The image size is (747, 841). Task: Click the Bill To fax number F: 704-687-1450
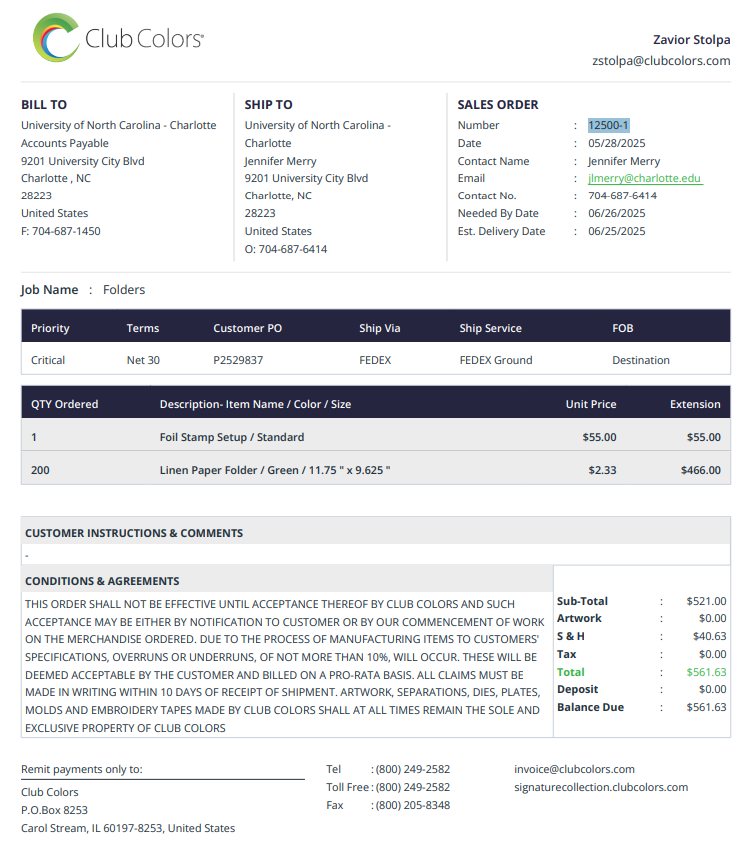[61, 231]
